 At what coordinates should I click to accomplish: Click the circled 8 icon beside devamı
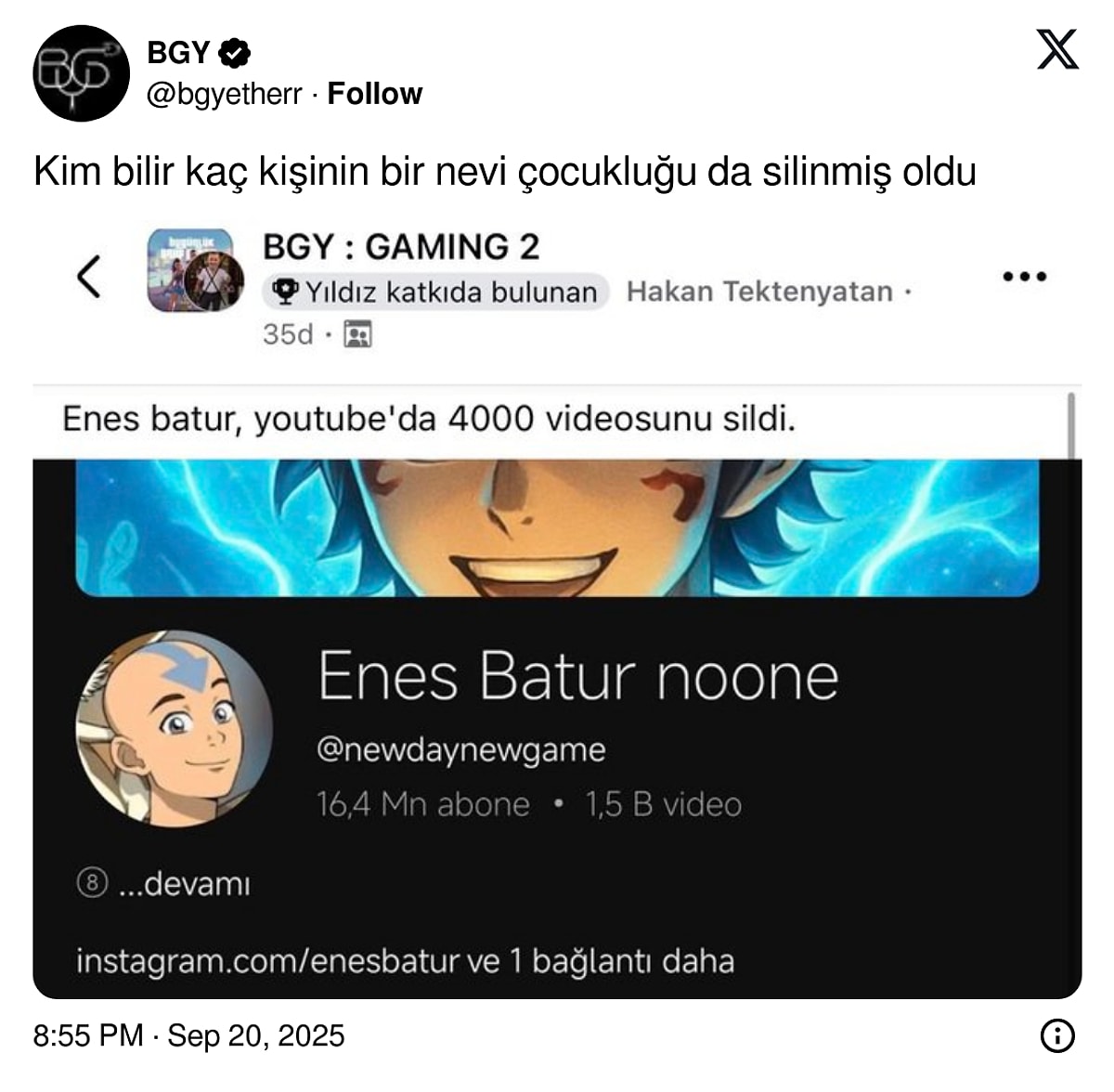click(92, 883)
